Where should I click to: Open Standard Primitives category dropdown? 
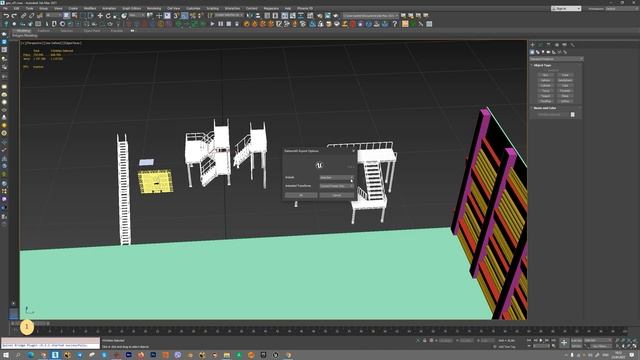(556, 59)
